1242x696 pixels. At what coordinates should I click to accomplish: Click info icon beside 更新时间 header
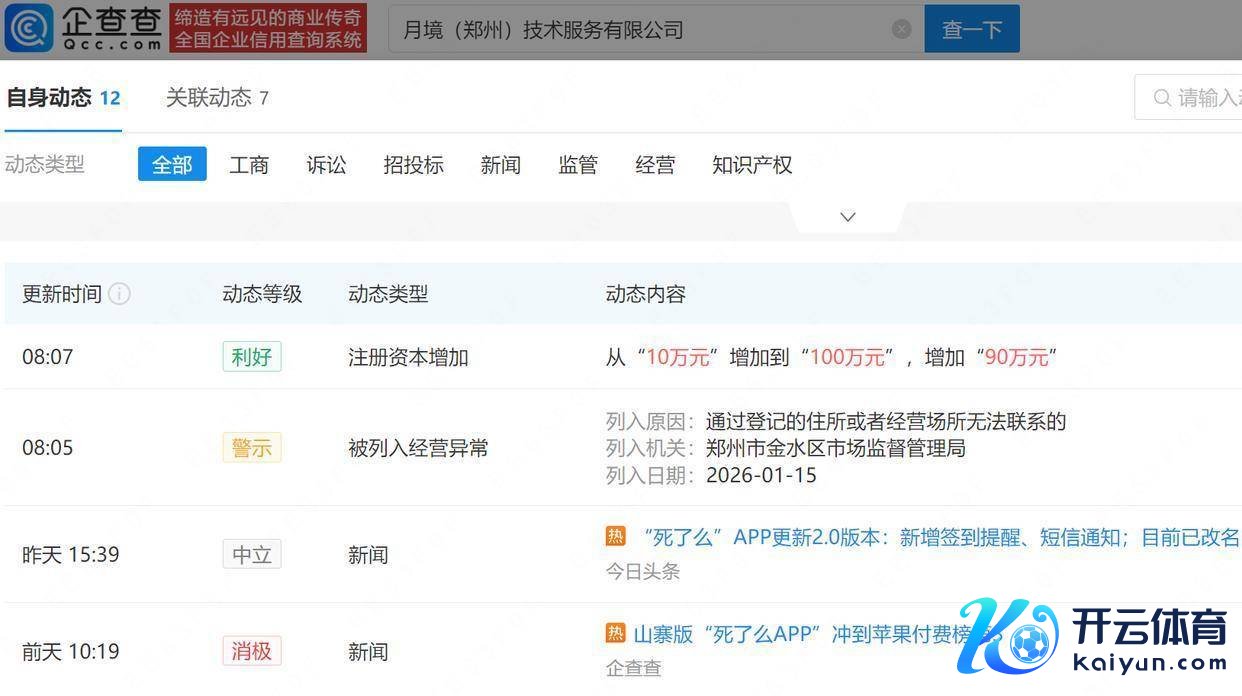(x=119, y=294)
